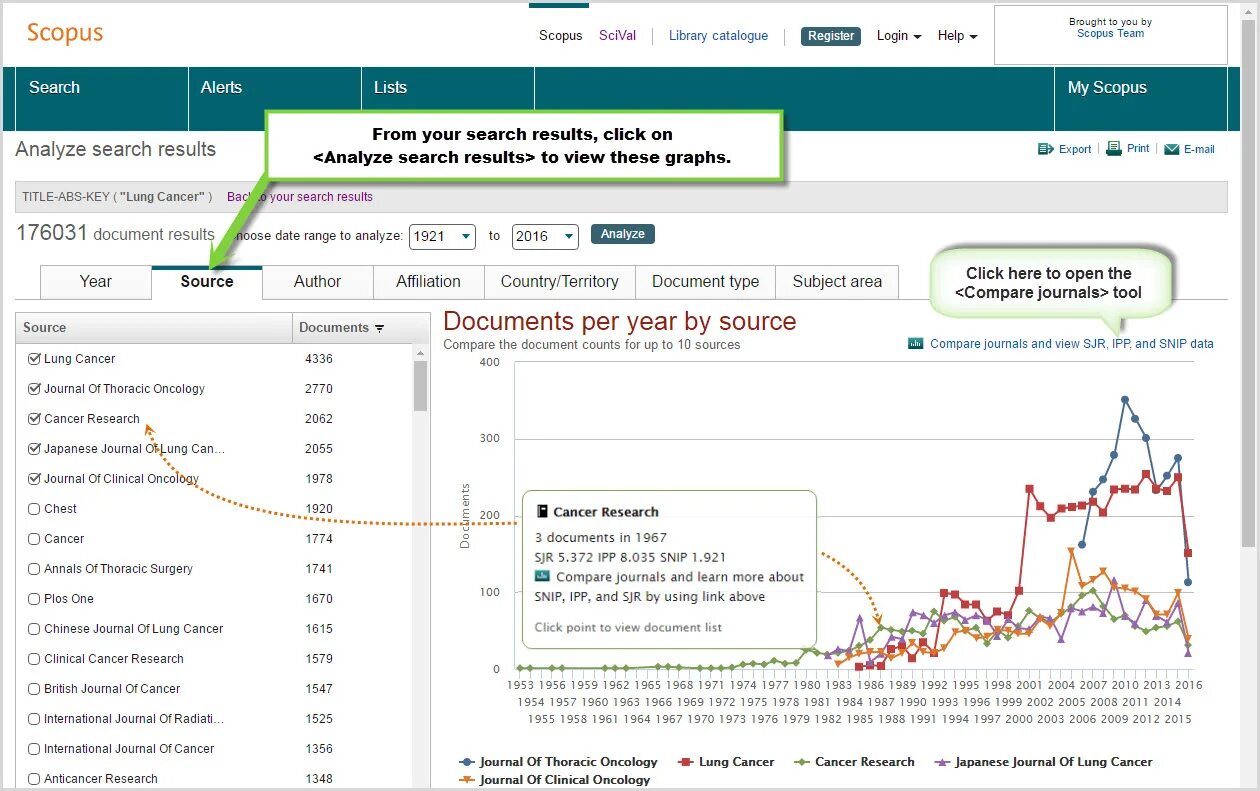
Task: Click the Lung Cancer red legend marker
Action: click(x=686, y=762)
